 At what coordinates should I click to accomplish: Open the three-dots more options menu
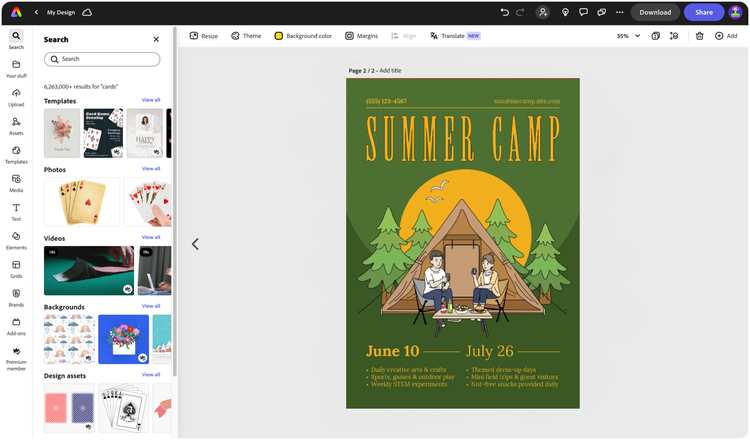point(619,12)
